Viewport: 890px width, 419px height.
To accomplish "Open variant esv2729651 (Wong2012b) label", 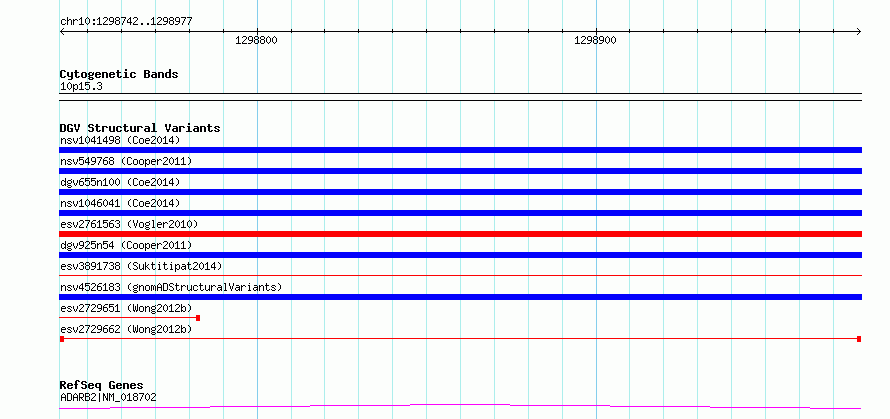I will pyautogui.click(x=126, y=308).
